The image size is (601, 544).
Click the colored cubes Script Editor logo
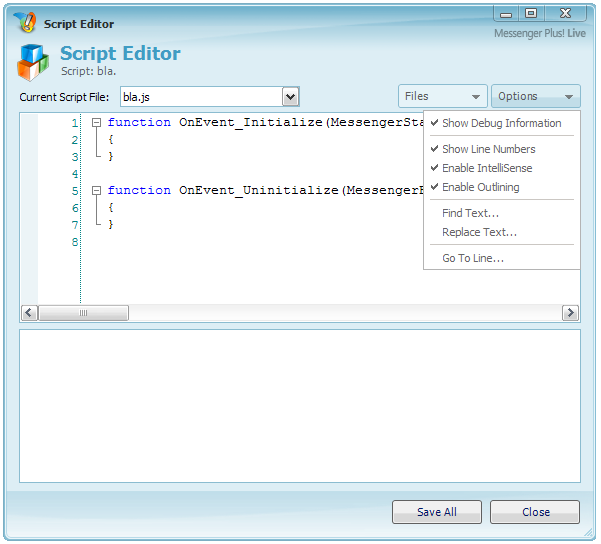33,62
